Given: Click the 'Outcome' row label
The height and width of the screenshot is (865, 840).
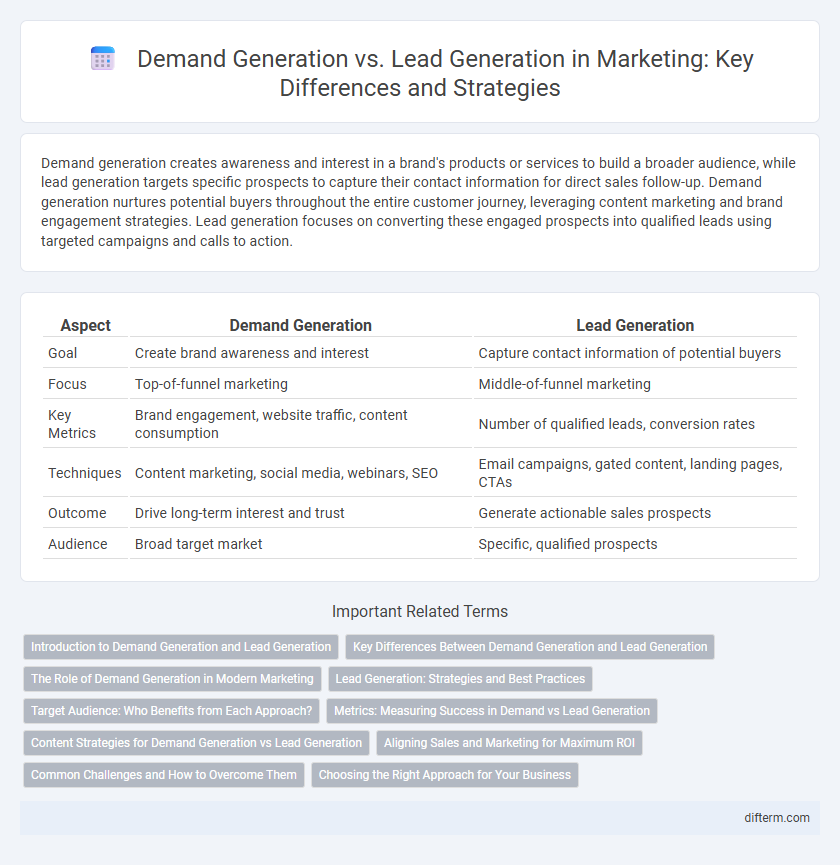Looking at the screenshot, I should [77, 513].
